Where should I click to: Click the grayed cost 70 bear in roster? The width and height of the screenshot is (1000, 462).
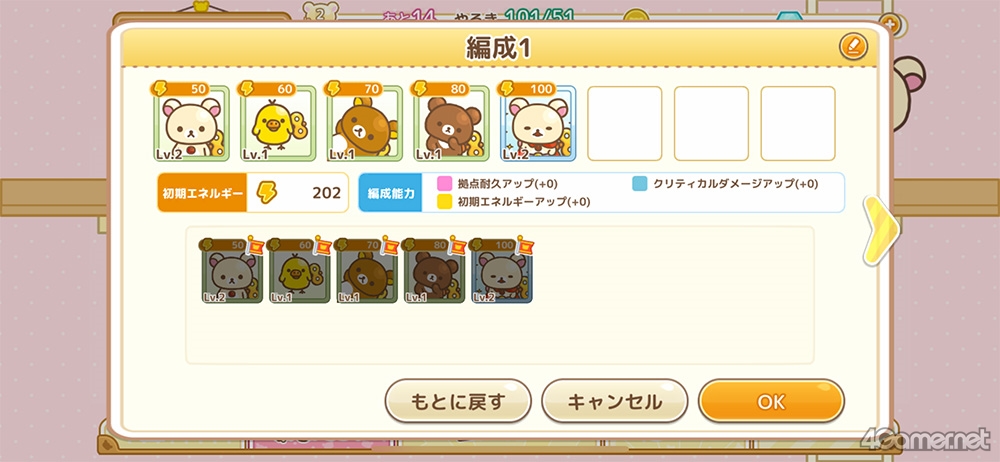point(367,271)
